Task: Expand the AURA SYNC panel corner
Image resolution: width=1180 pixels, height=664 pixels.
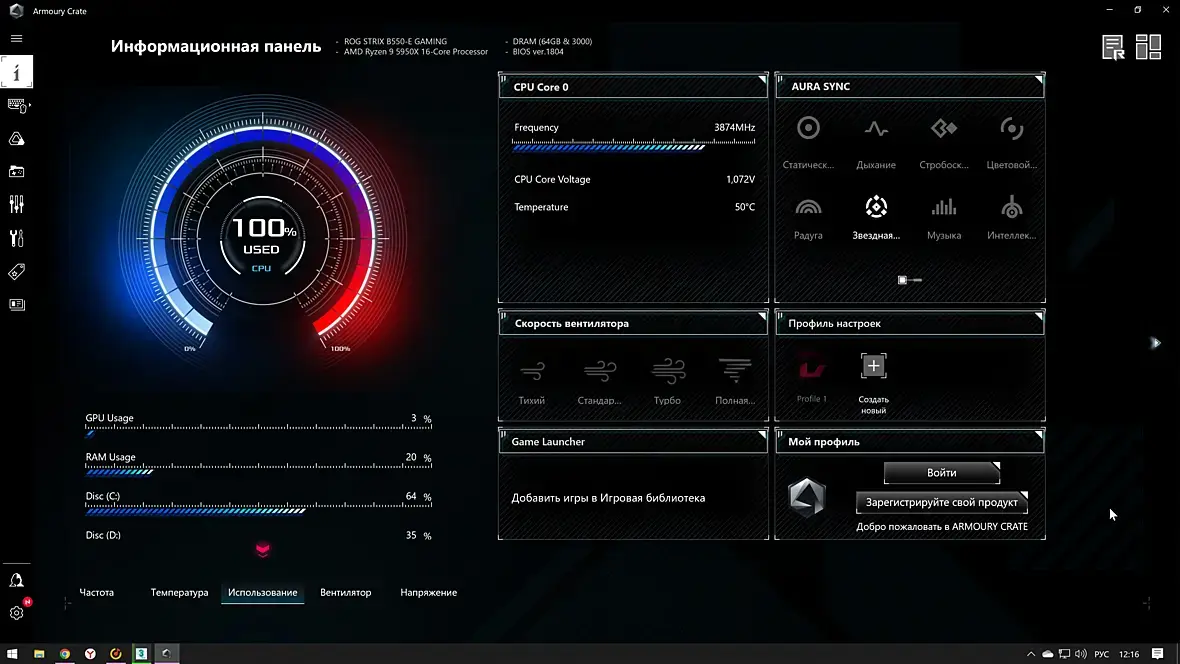Action: (1039, 79)
